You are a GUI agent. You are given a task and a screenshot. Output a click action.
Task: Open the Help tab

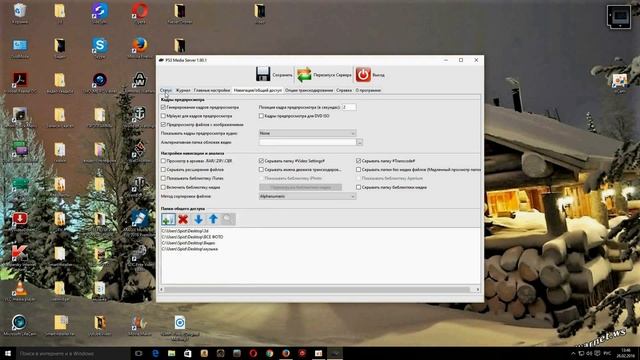pos(344,90)
